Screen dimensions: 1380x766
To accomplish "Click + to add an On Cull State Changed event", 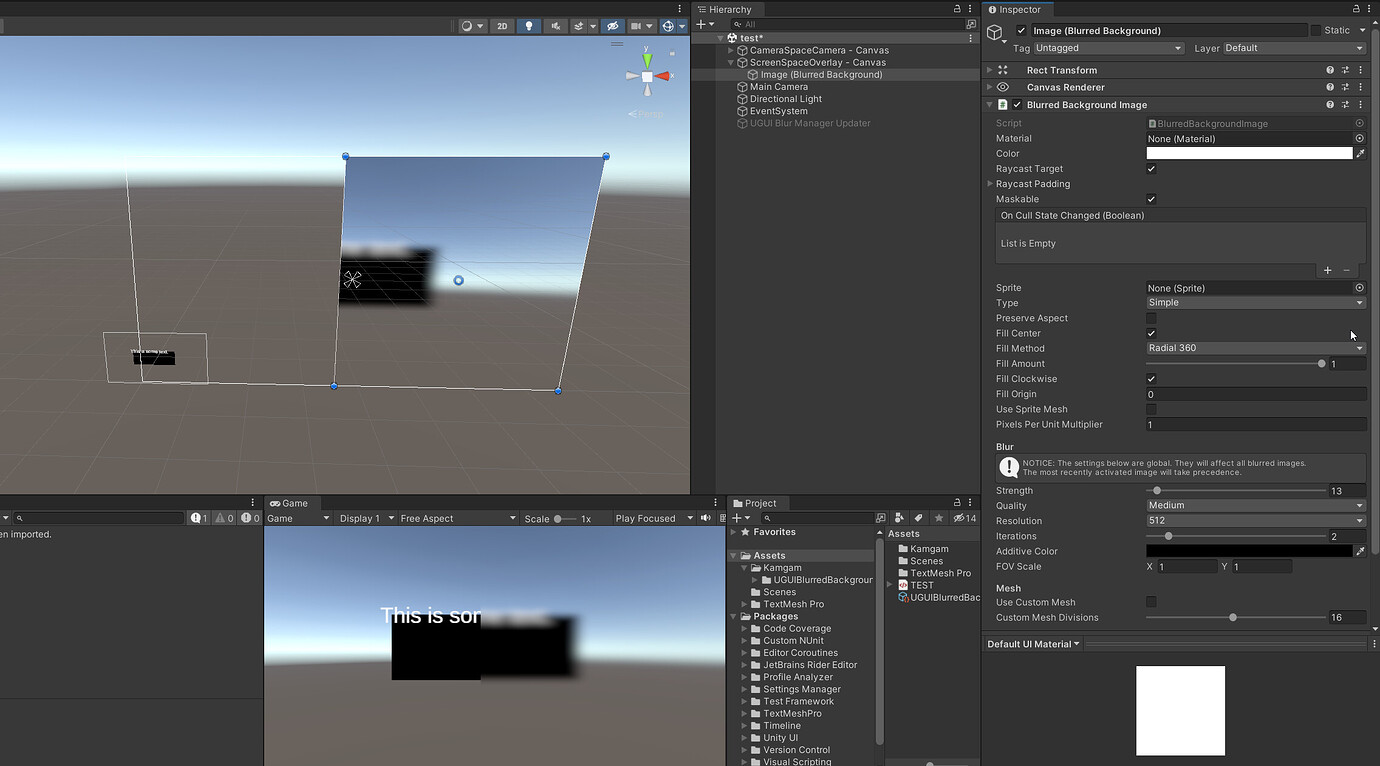I will tap(1329, 269).
